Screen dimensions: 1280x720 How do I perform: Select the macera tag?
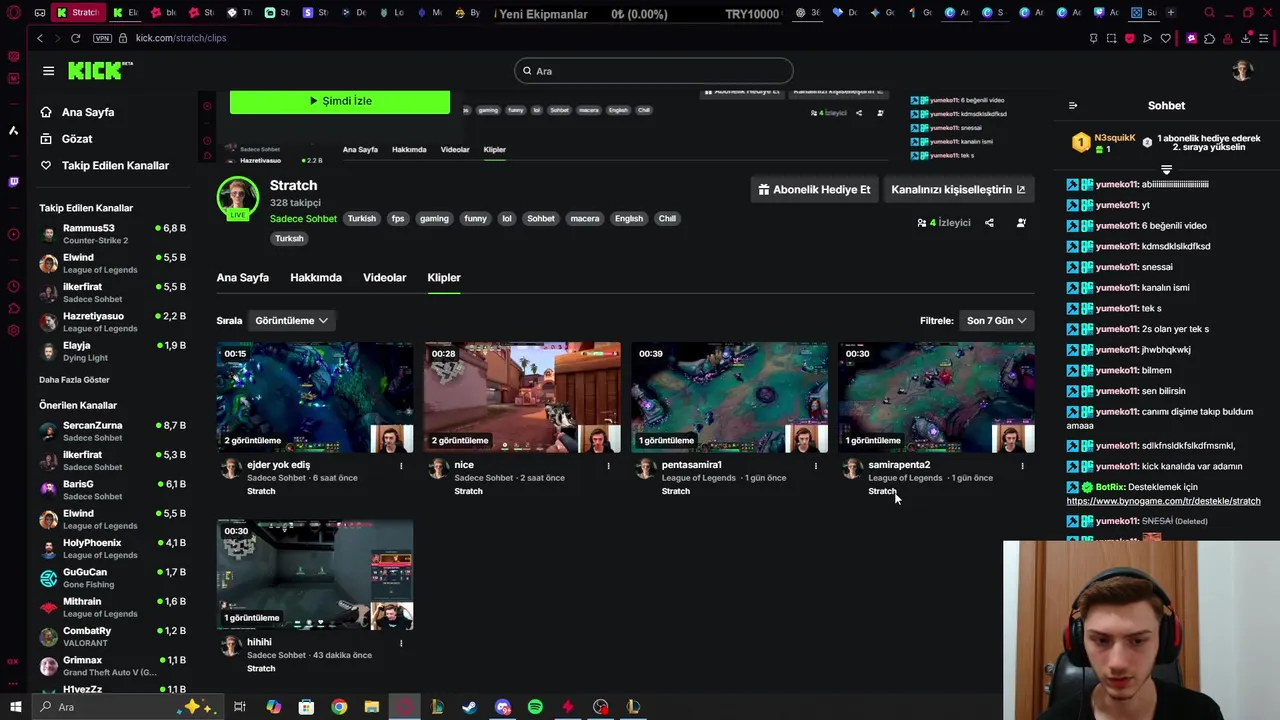tap(585, 219)
